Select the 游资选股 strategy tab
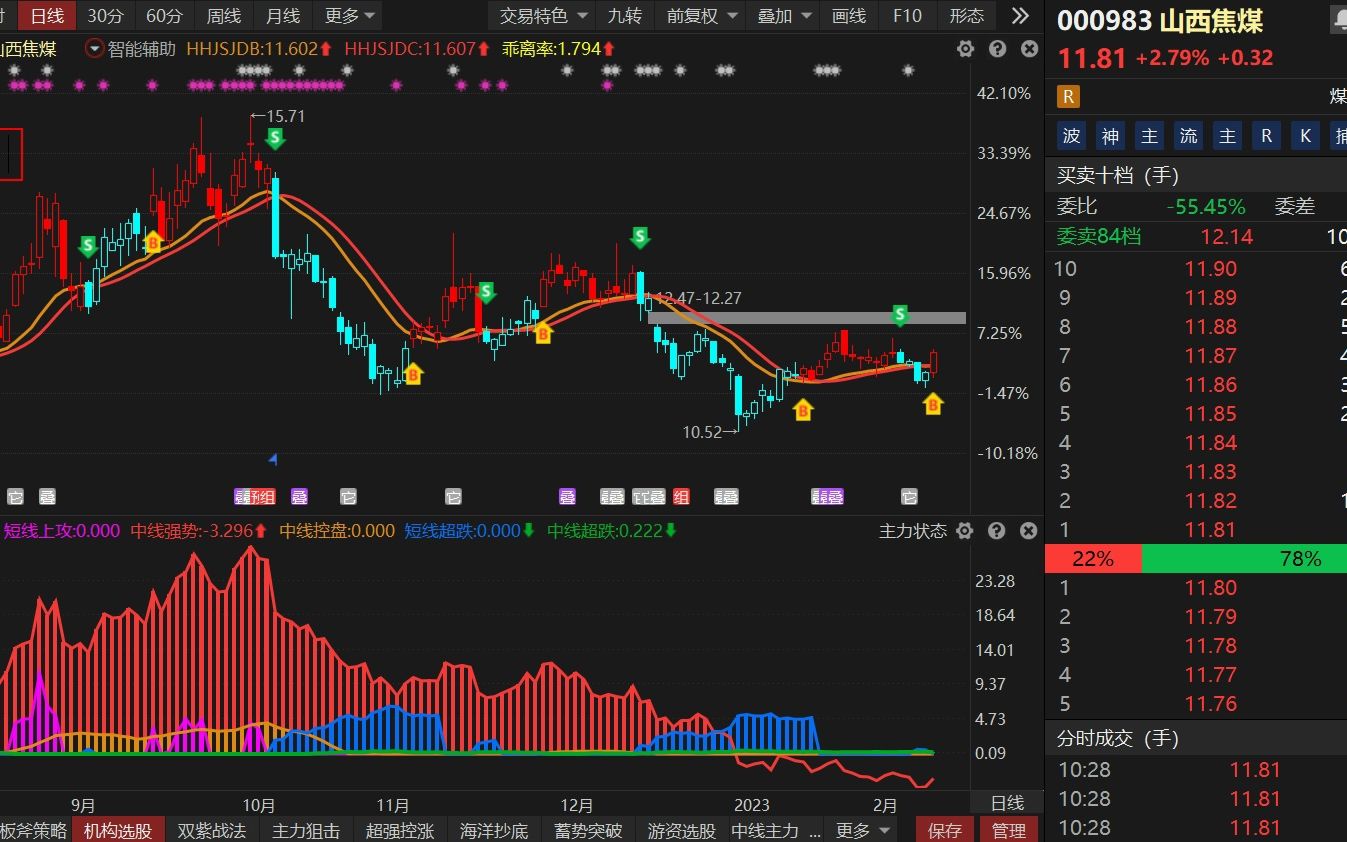The image size is (1347, 842). point(682,830)
